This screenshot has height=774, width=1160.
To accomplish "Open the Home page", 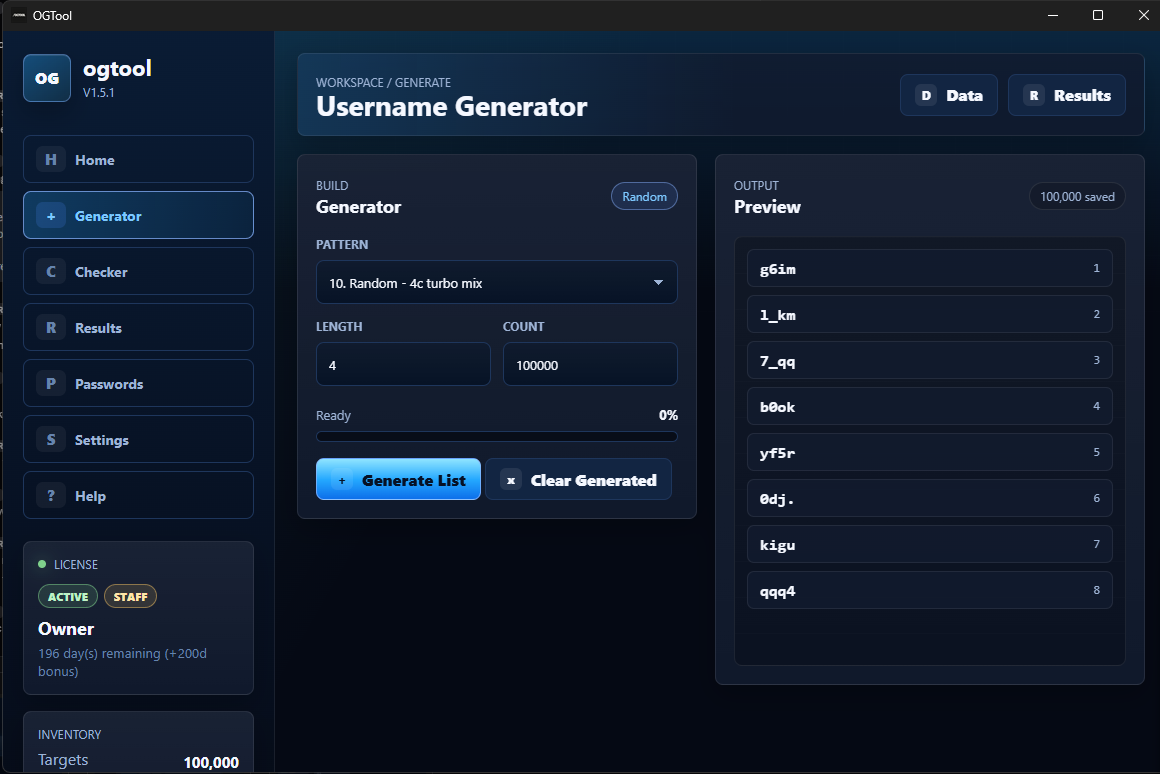I will click(x=138, y=159).
